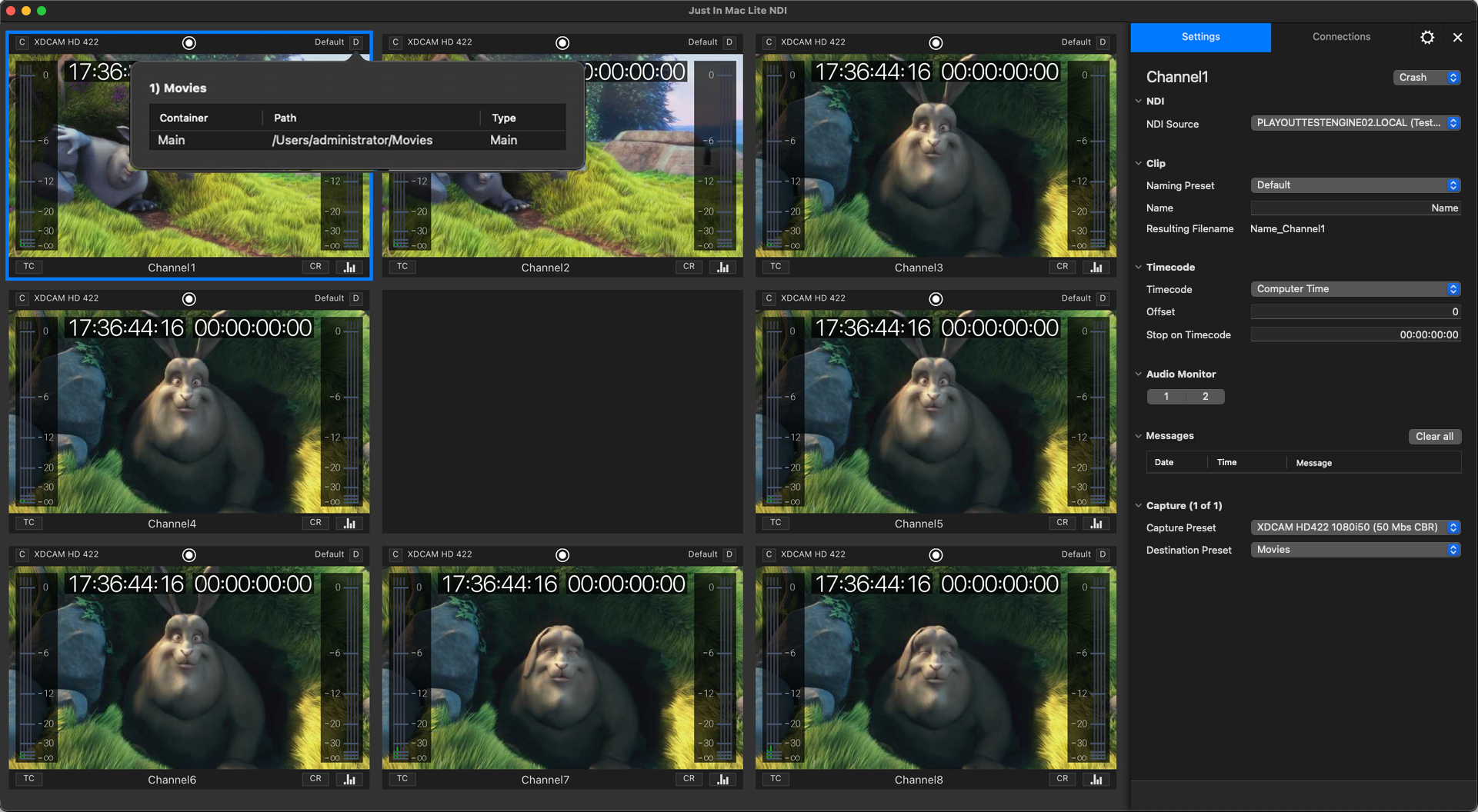Open audio levels icon for Channel7

(x=723, y=779)
